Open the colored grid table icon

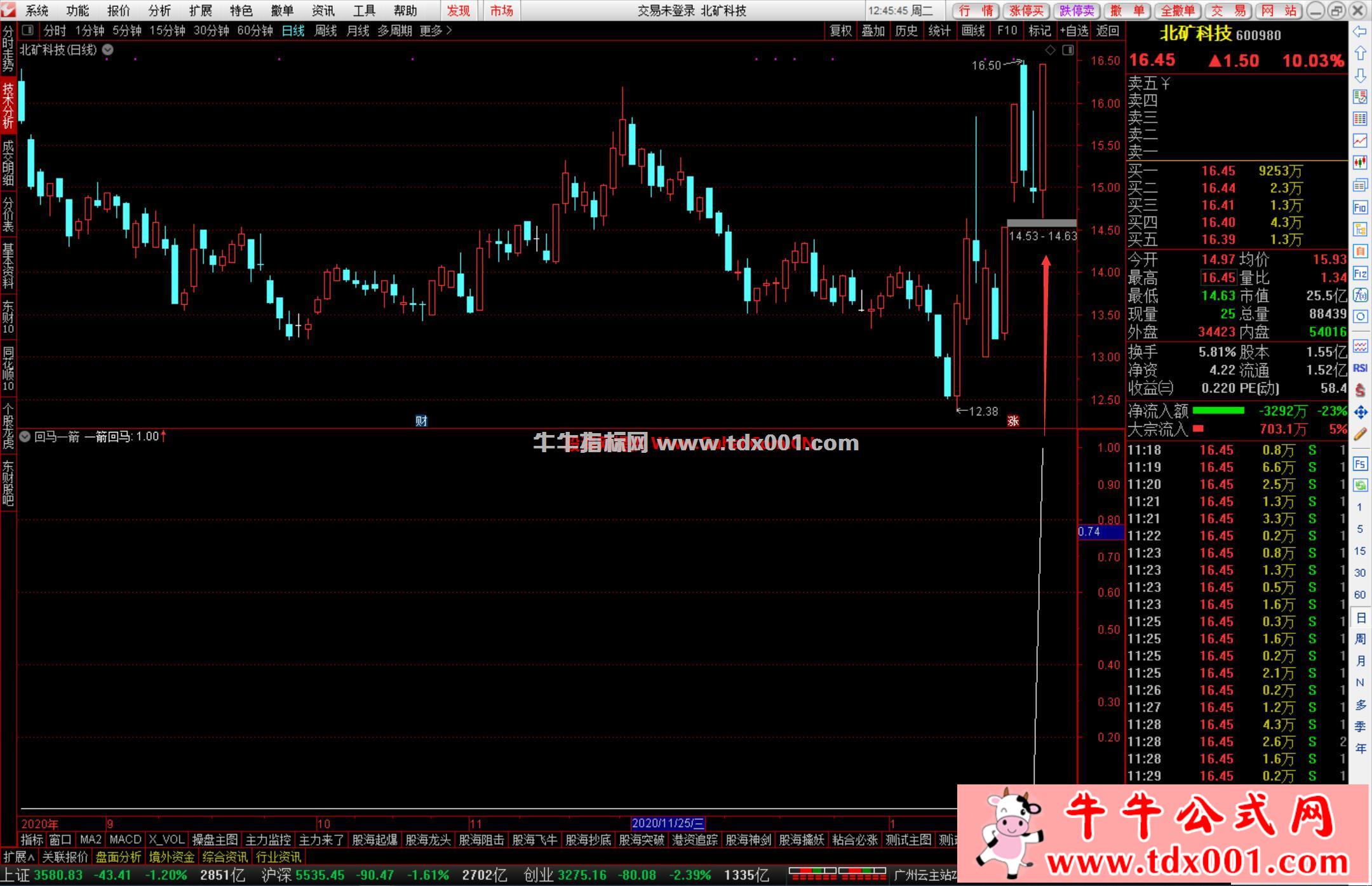(1360, 119)
